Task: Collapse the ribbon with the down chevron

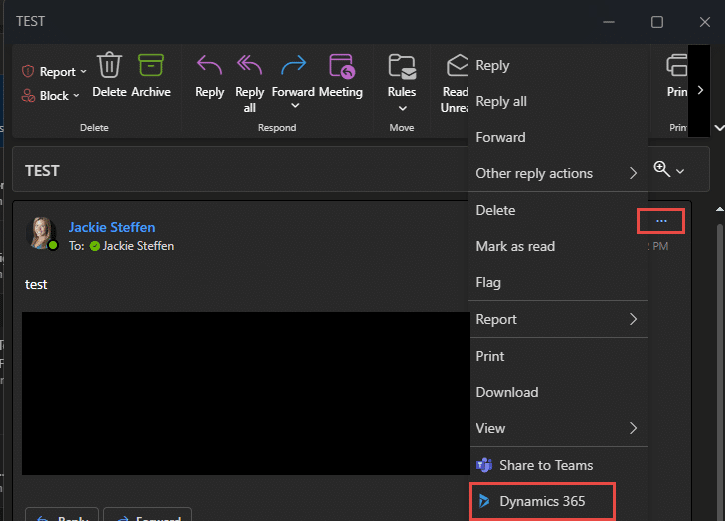Action: tap(719, 128)
